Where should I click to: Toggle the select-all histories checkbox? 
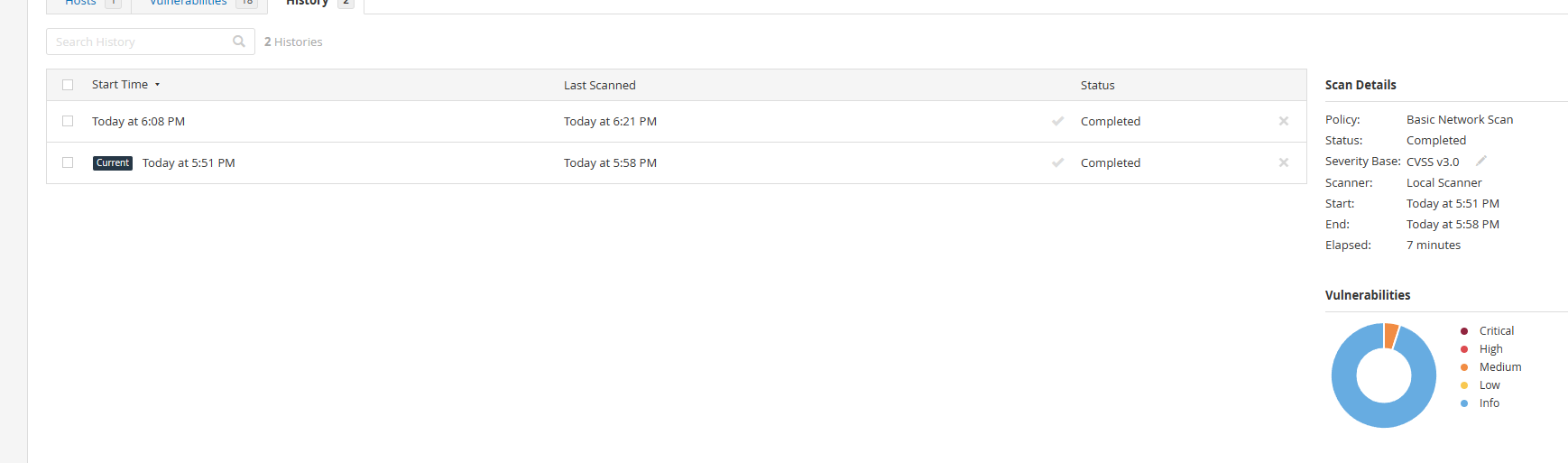coord(68,85)
